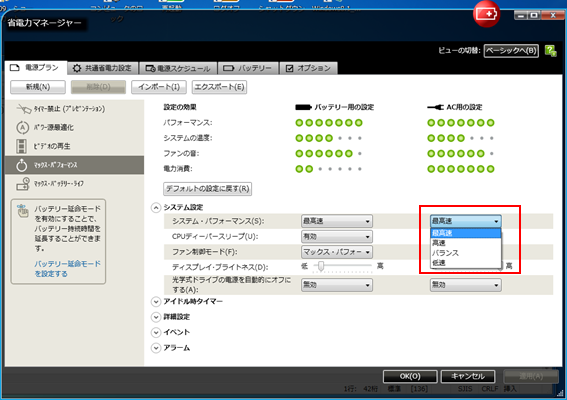Viewport: 567px width, 400px height.
Task: Click the 新規(N) button
Action: point(38,87)
